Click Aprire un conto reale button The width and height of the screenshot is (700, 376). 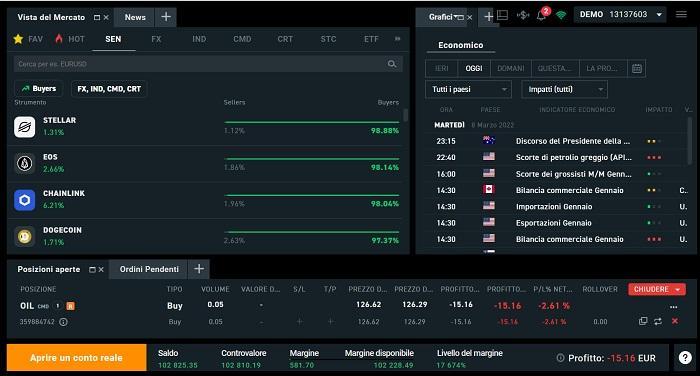pyautogui.click(x=76, y=357)
